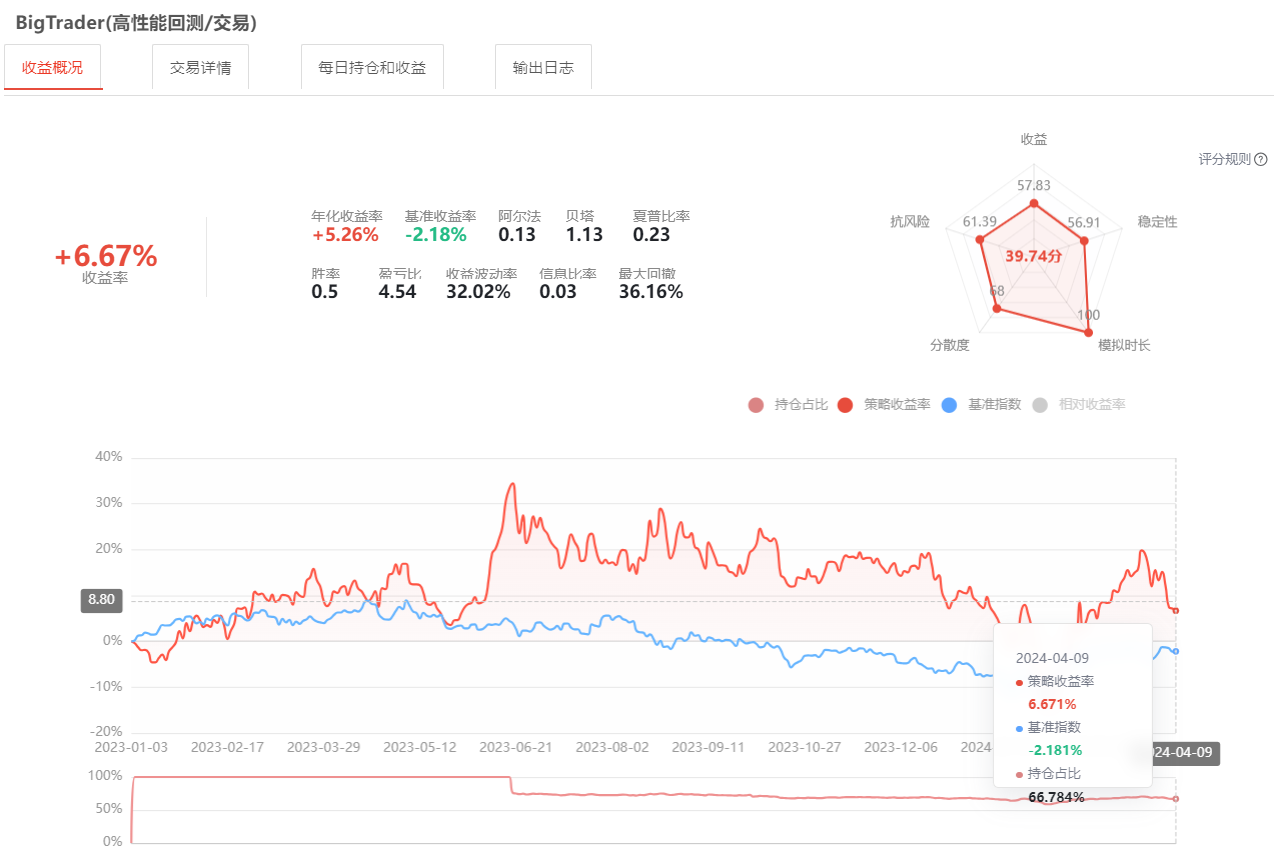Click the 8.80 y-axis value marker
The height and width of the screenshot is (849, 1274).
pos(101,600)
